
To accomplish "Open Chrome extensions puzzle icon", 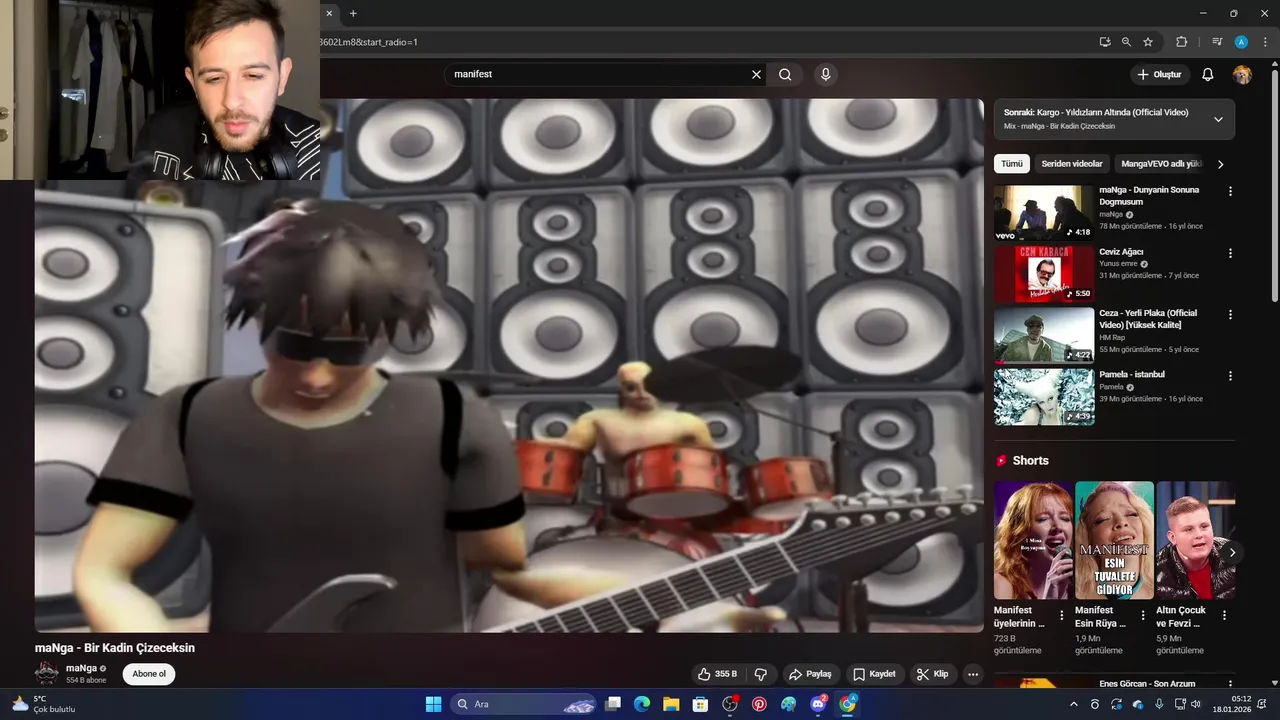I will [1181, 42].
